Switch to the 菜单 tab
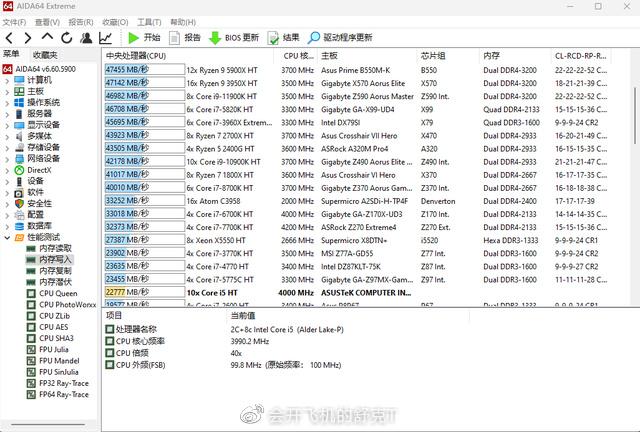The height and width of the screenshot is (432, 640). [11, 54]
